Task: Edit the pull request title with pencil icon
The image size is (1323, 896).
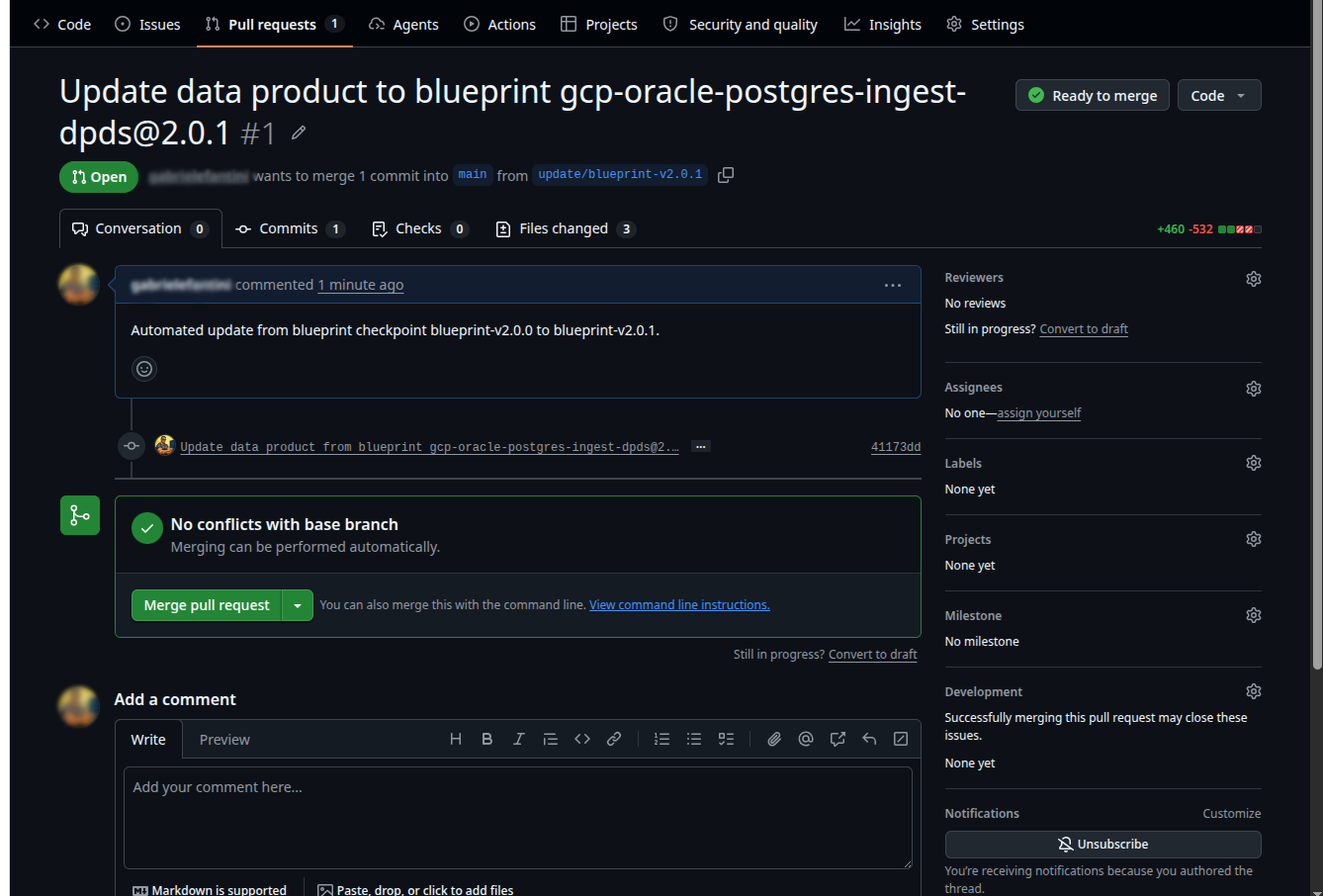Action: point(299,133)
